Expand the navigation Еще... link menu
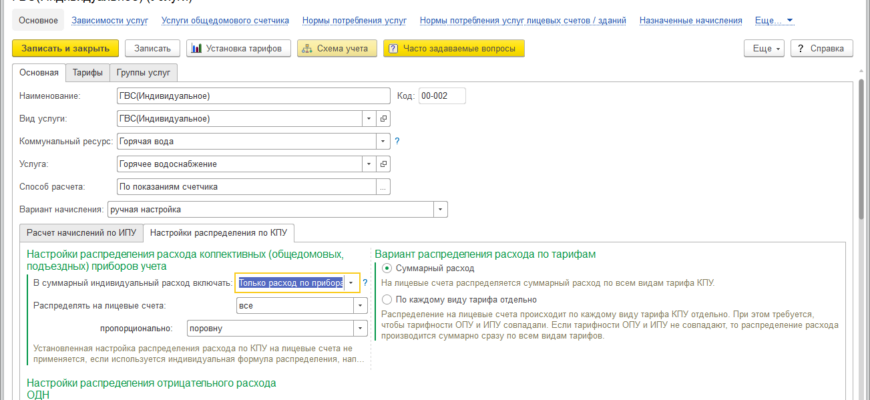Viewport: 870px width, 400px height. 774,21
